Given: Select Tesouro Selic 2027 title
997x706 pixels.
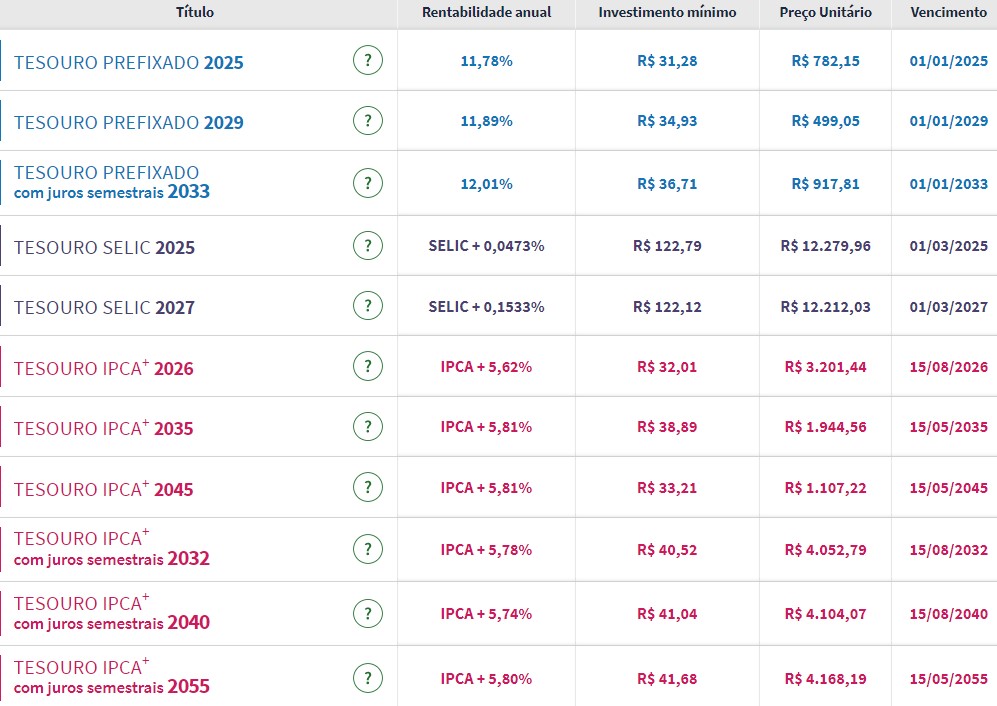Looking at the screenshot, I should (104, 308).
